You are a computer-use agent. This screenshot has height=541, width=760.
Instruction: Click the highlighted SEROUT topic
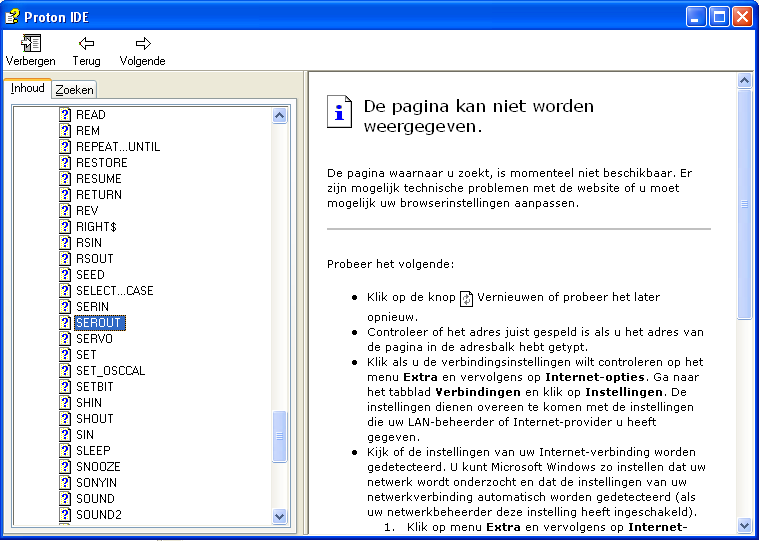click(x=100, y=323)
